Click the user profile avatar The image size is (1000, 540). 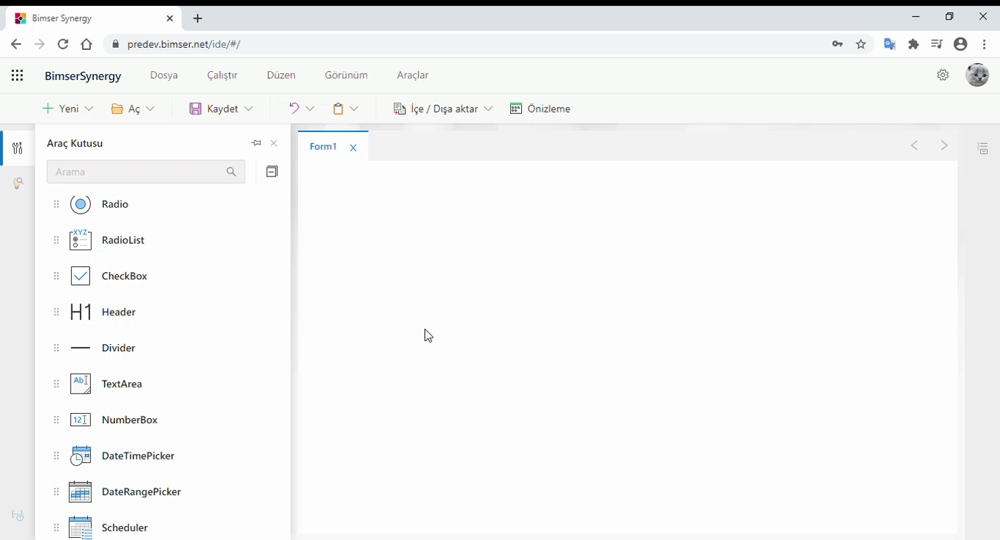click(x=976, y=75)
